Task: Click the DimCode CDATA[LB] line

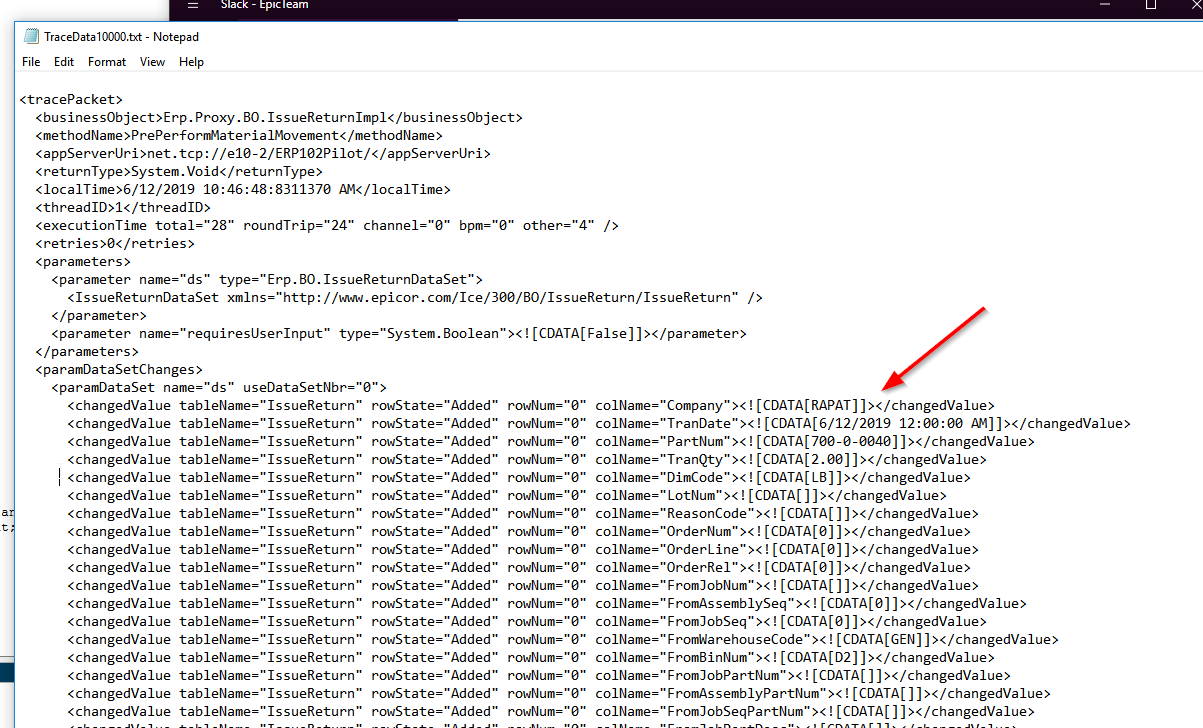Action: coord(519,478)
